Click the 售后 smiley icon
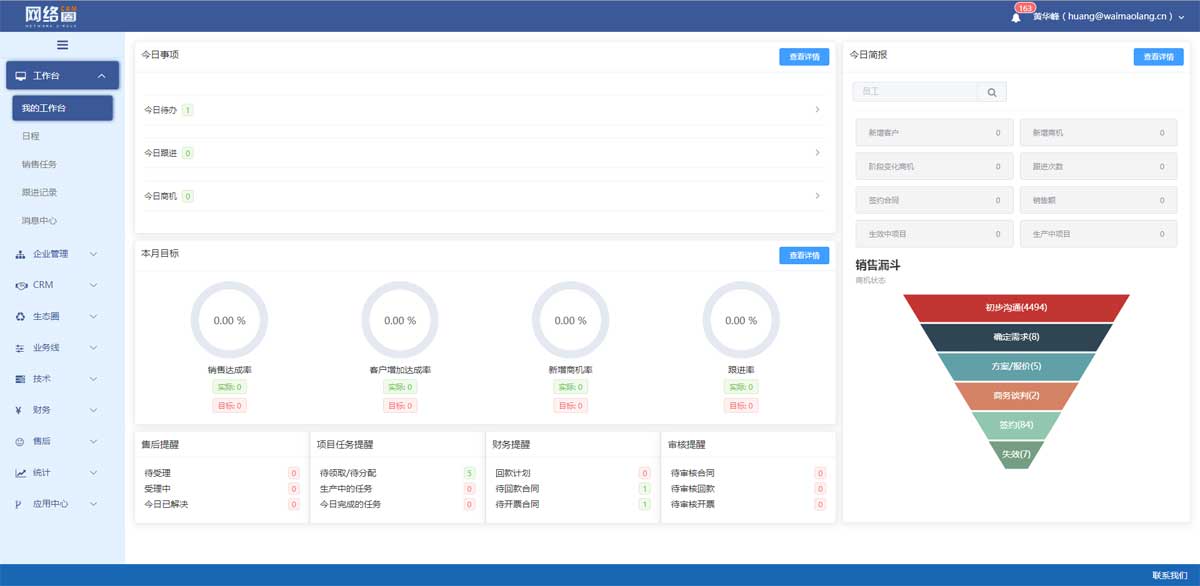Image resolution: width=1200 pixels, height=586 pixels. (x=20, y=441)
